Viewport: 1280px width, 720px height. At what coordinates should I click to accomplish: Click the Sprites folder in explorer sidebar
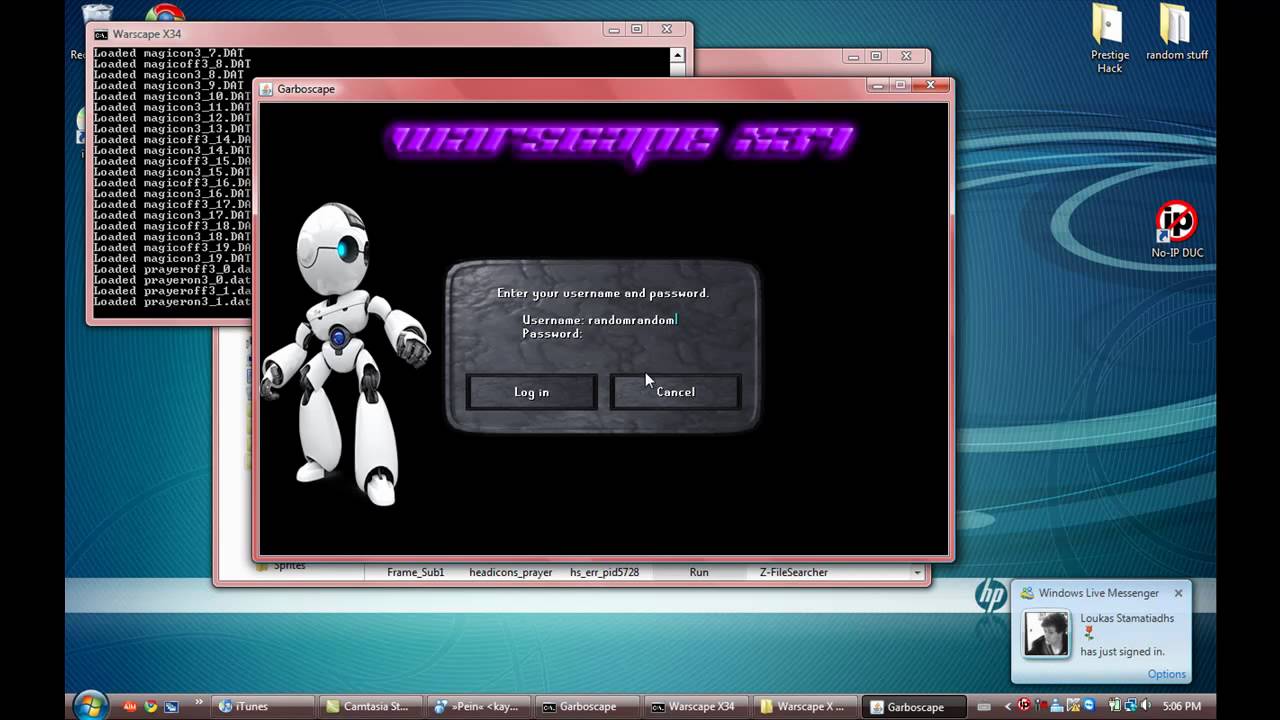pos(281,566)
